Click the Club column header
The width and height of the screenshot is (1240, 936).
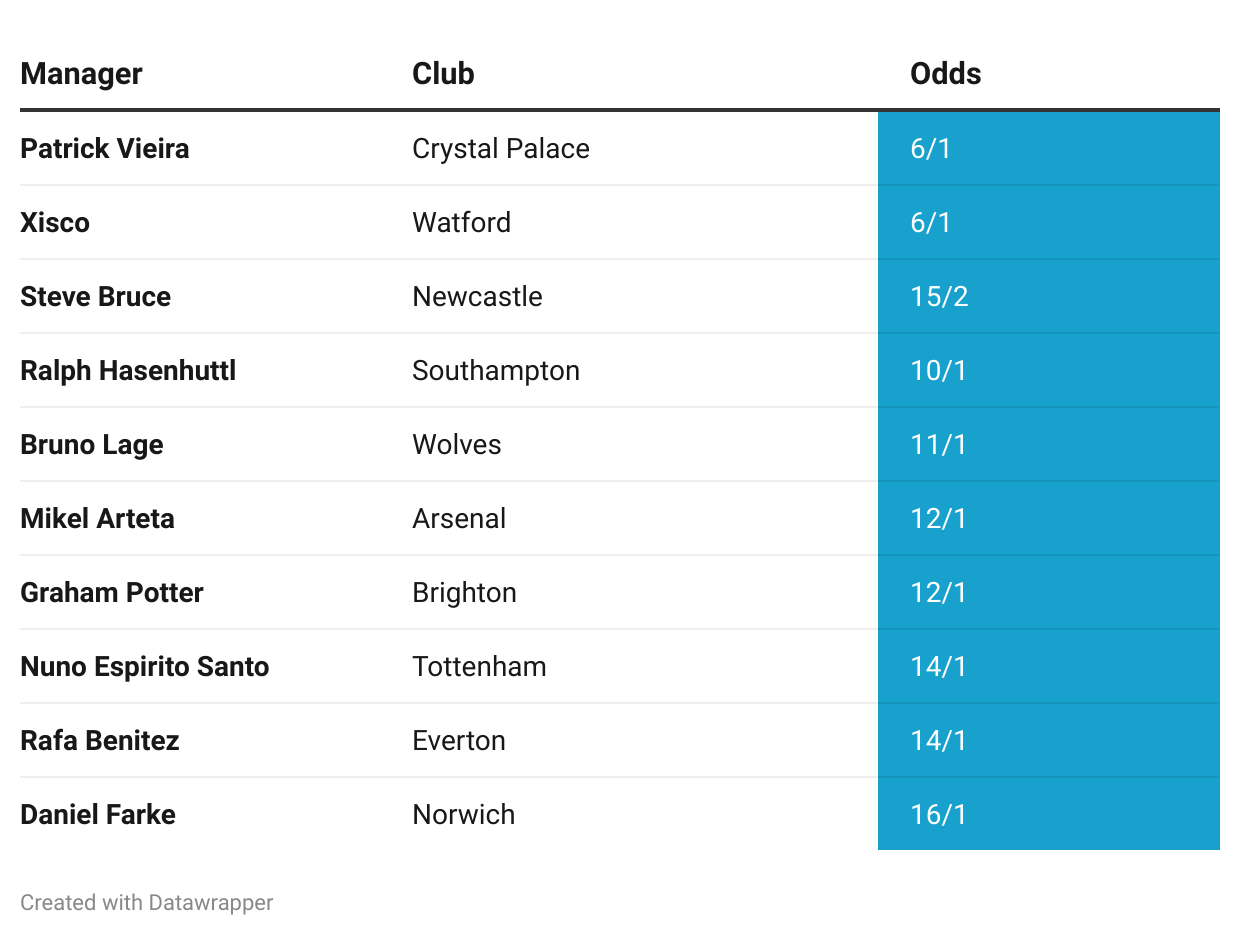[443, 74]
